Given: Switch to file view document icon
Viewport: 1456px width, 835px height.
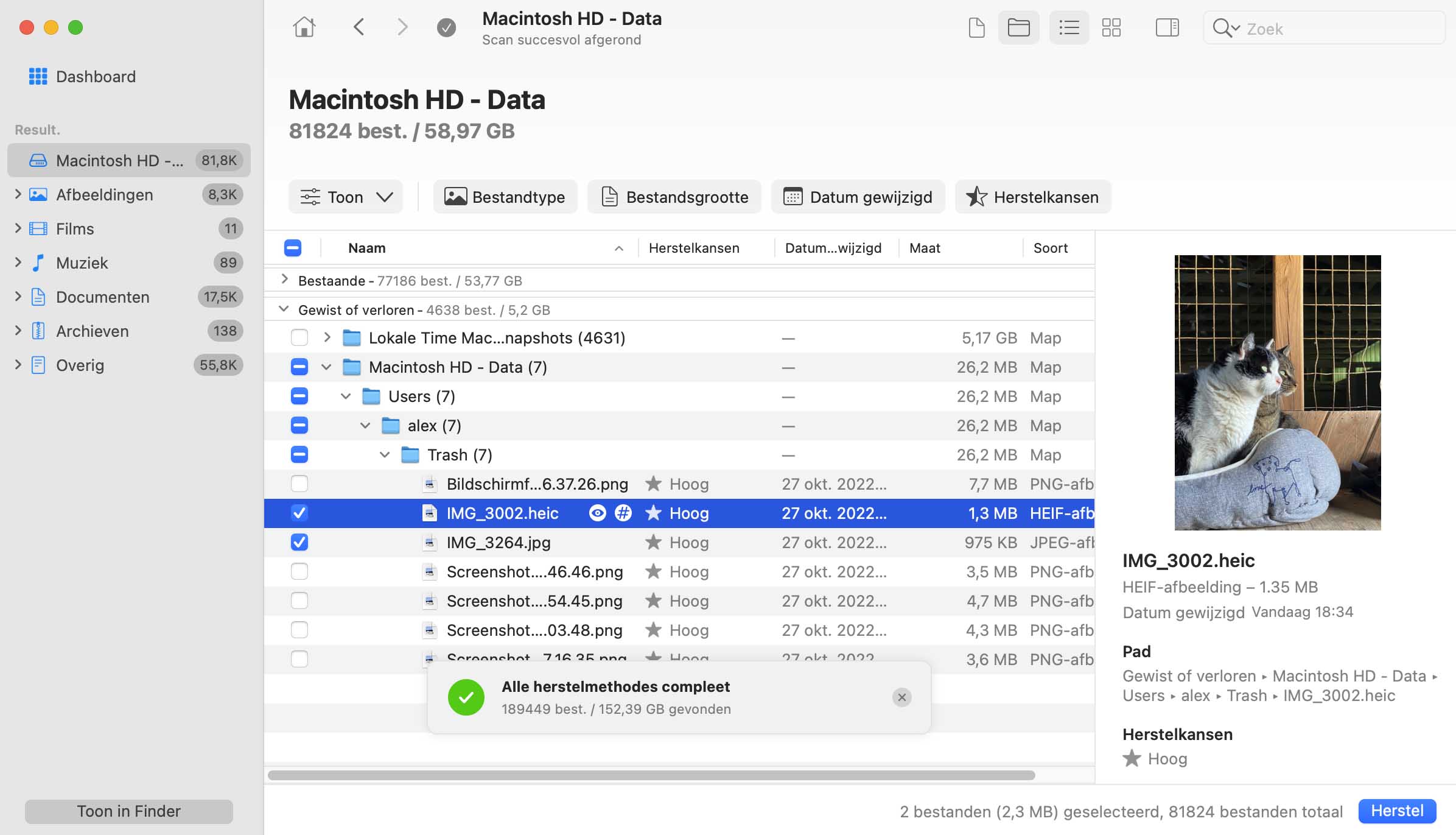Looking at the screenshot, I should pos(976,27).
